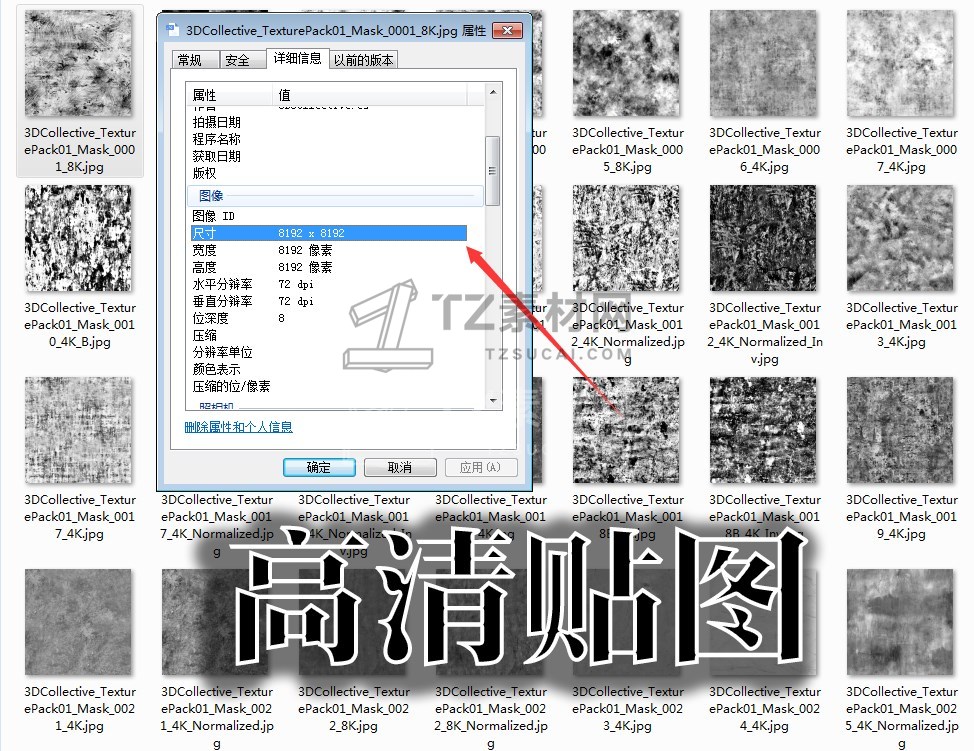Click the Mask_0023_4K.jpg file name
This screenshot has height=751, width=974.
pyautogui.click(x=627, y=709)
